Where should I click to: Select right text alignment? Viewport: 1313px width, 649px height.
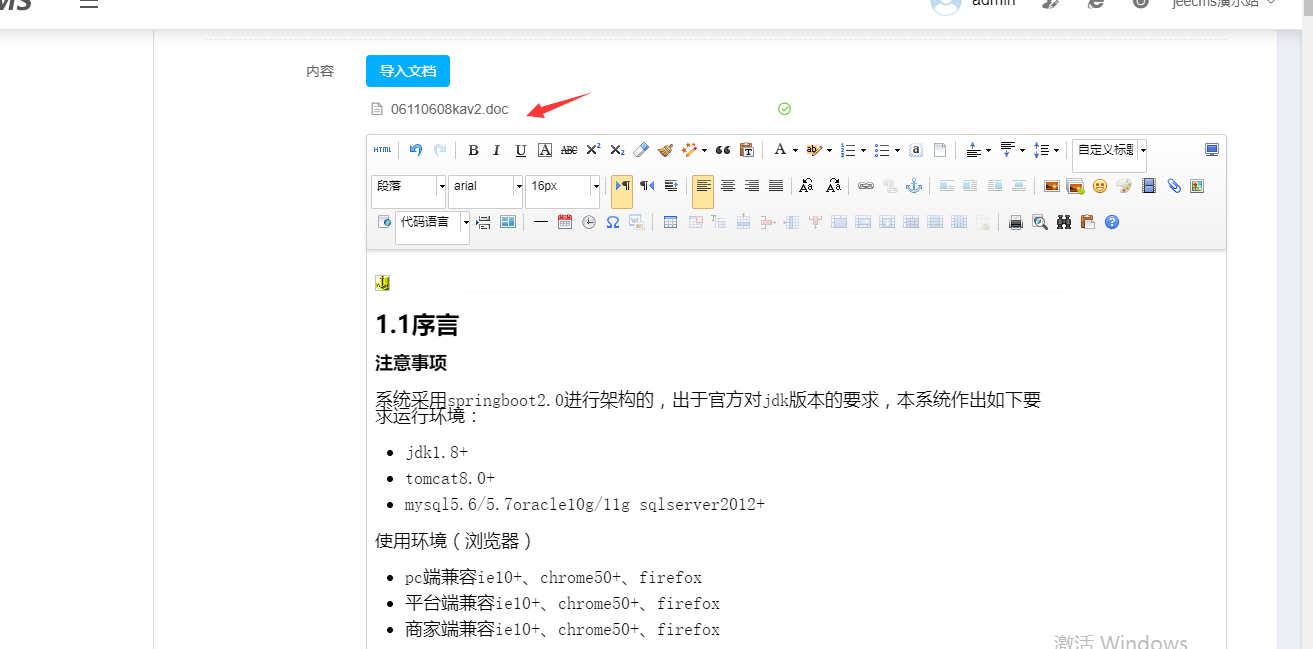pyautogui.click(x=752, y=186)
